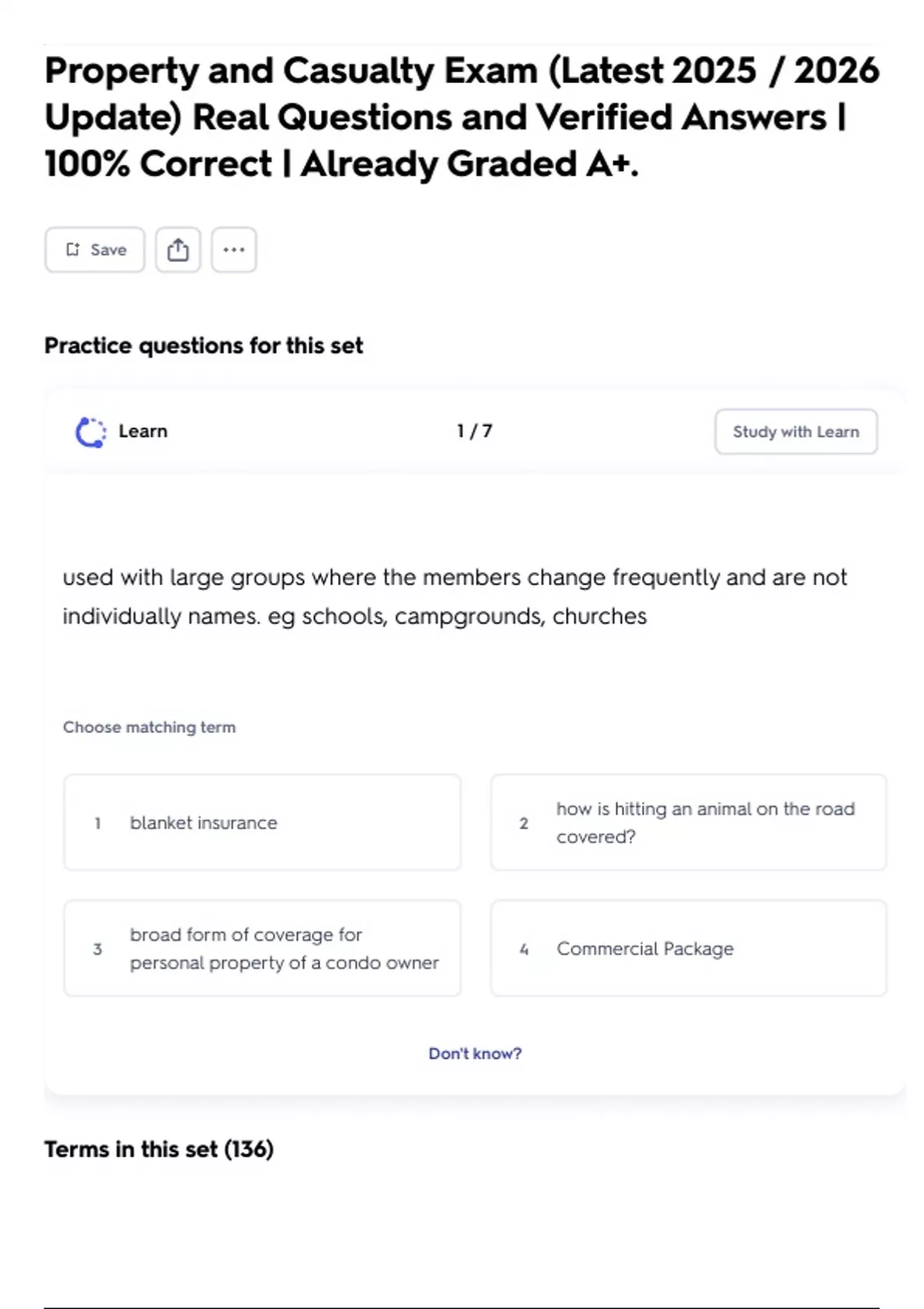The height and width of the screenshot is (1309, 924).
Task: Click the number 1 badge beside blanket insurance
Action: point(97,823)
